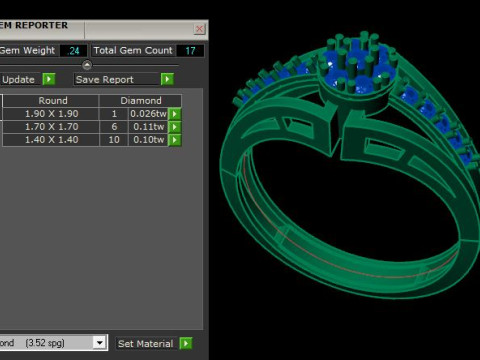Click the Gem Weight value .24

(x=73, y=51)
